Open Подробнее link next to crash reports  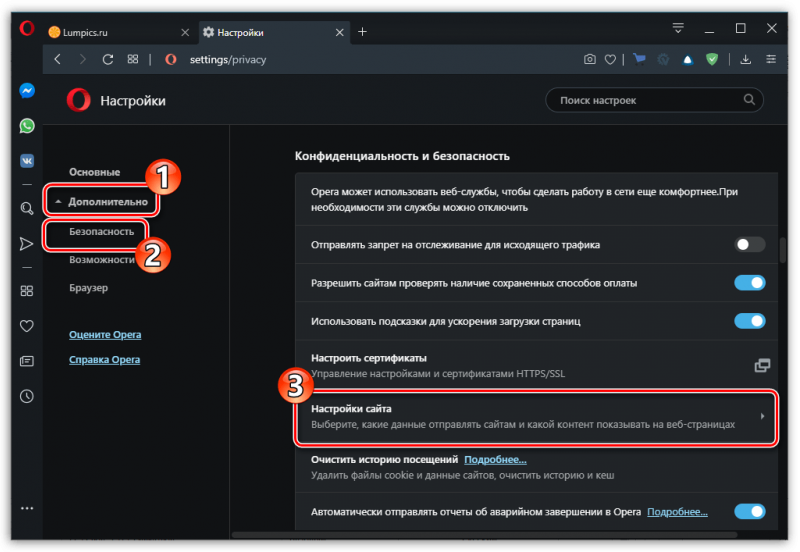click(x=677, y=512)
